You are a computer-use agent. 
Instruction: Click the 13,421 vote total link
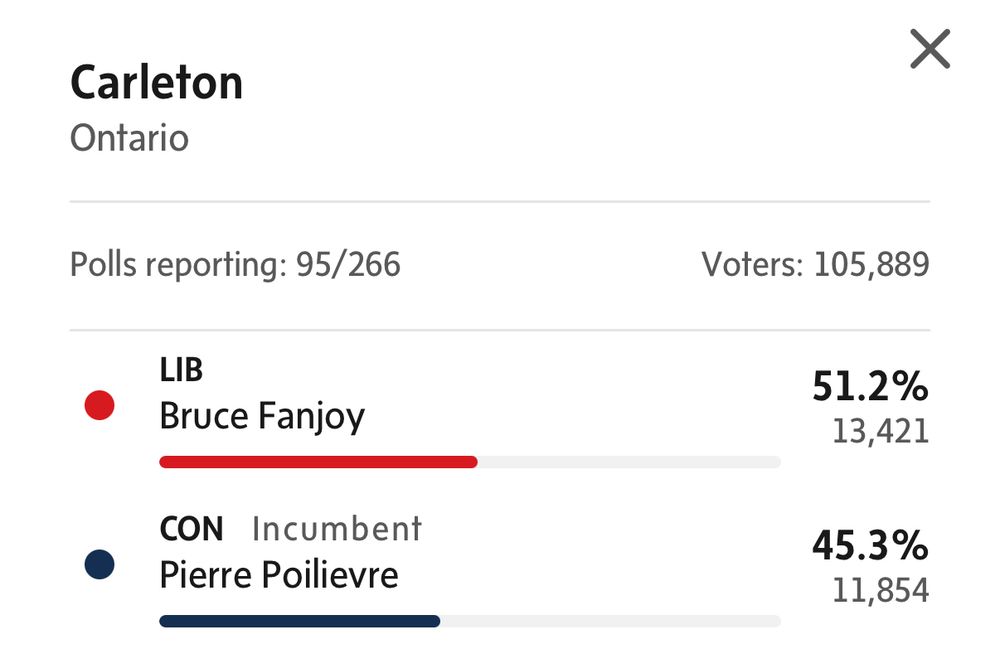click(878, 431)
